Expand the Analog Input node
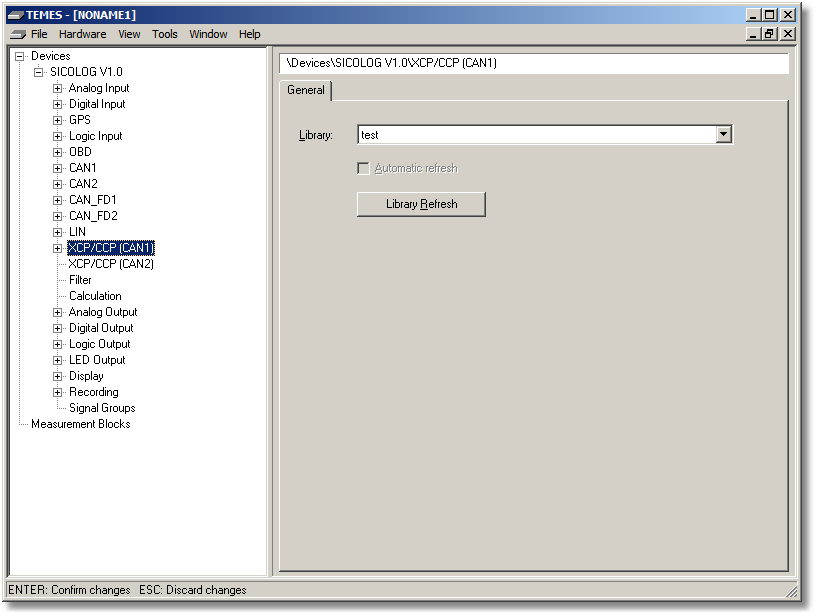The height and width of the screenshot is (616, 816). (58, 88)
